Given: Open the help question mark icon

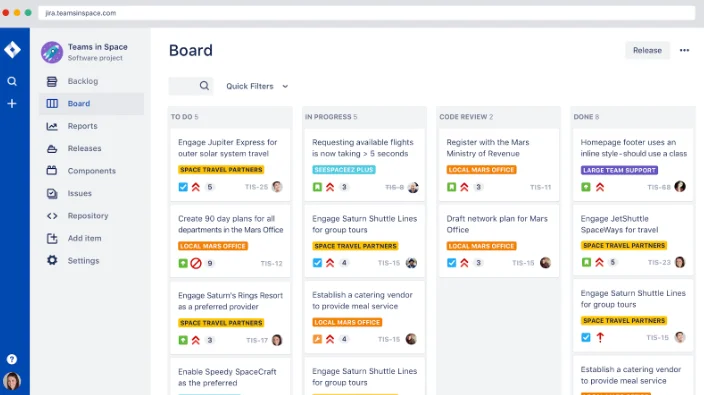Looking at the screenshot, I should pyautogui.click(x=12, y=359).
